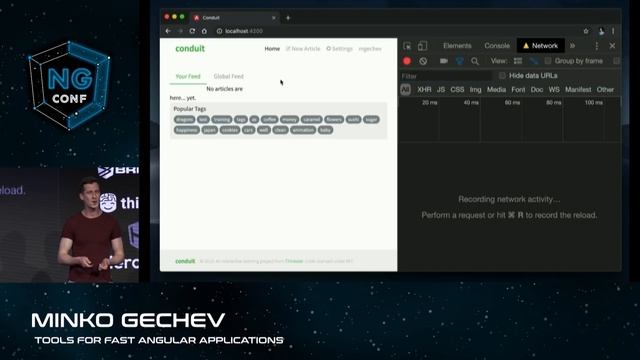Switch to the Global Feed tab
640x360 pixels.
pos(229,76)
